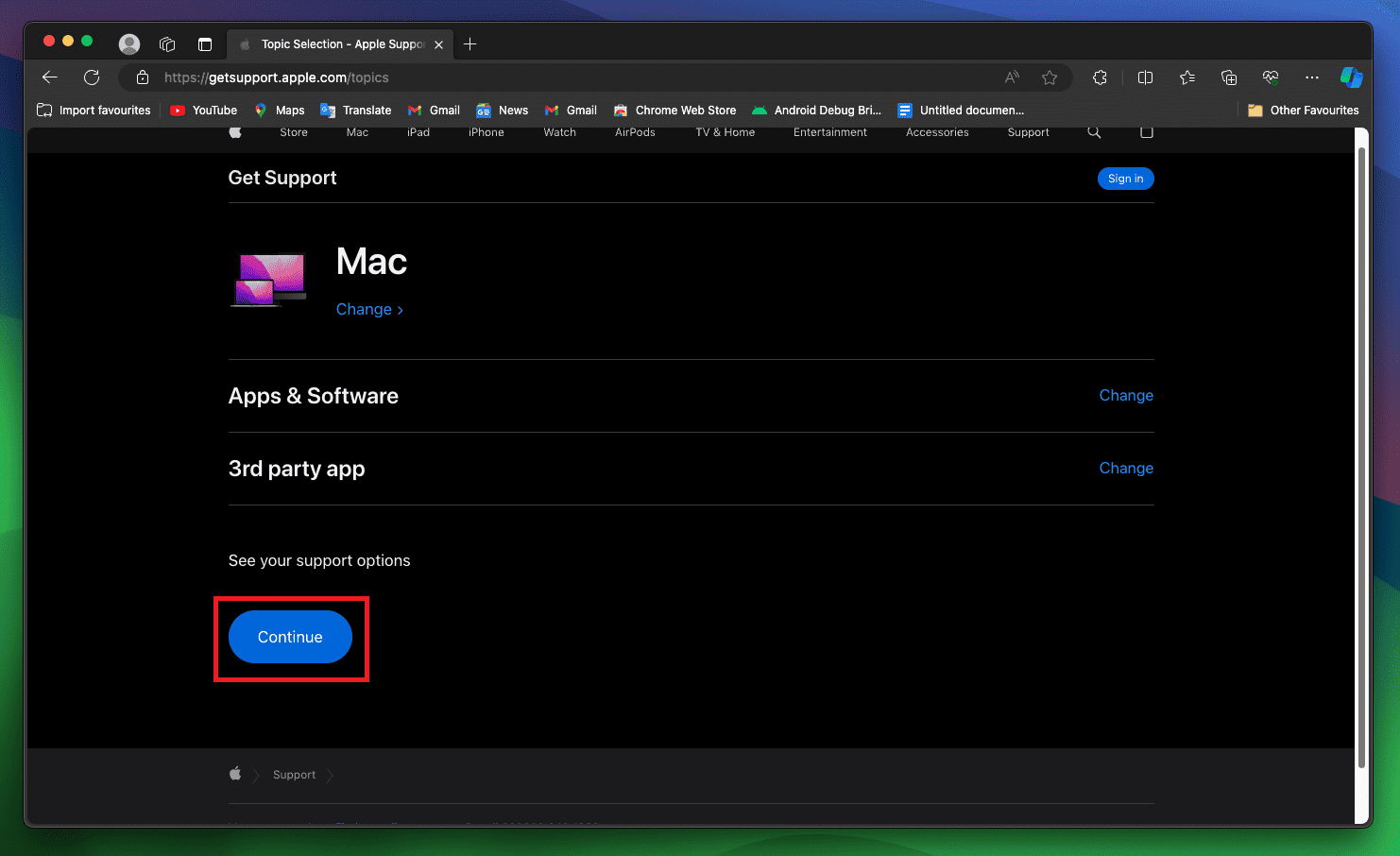Screen dimensions: 1400x856
Task: Select Entertainment in Apple navigation
Action: (830, 132)
